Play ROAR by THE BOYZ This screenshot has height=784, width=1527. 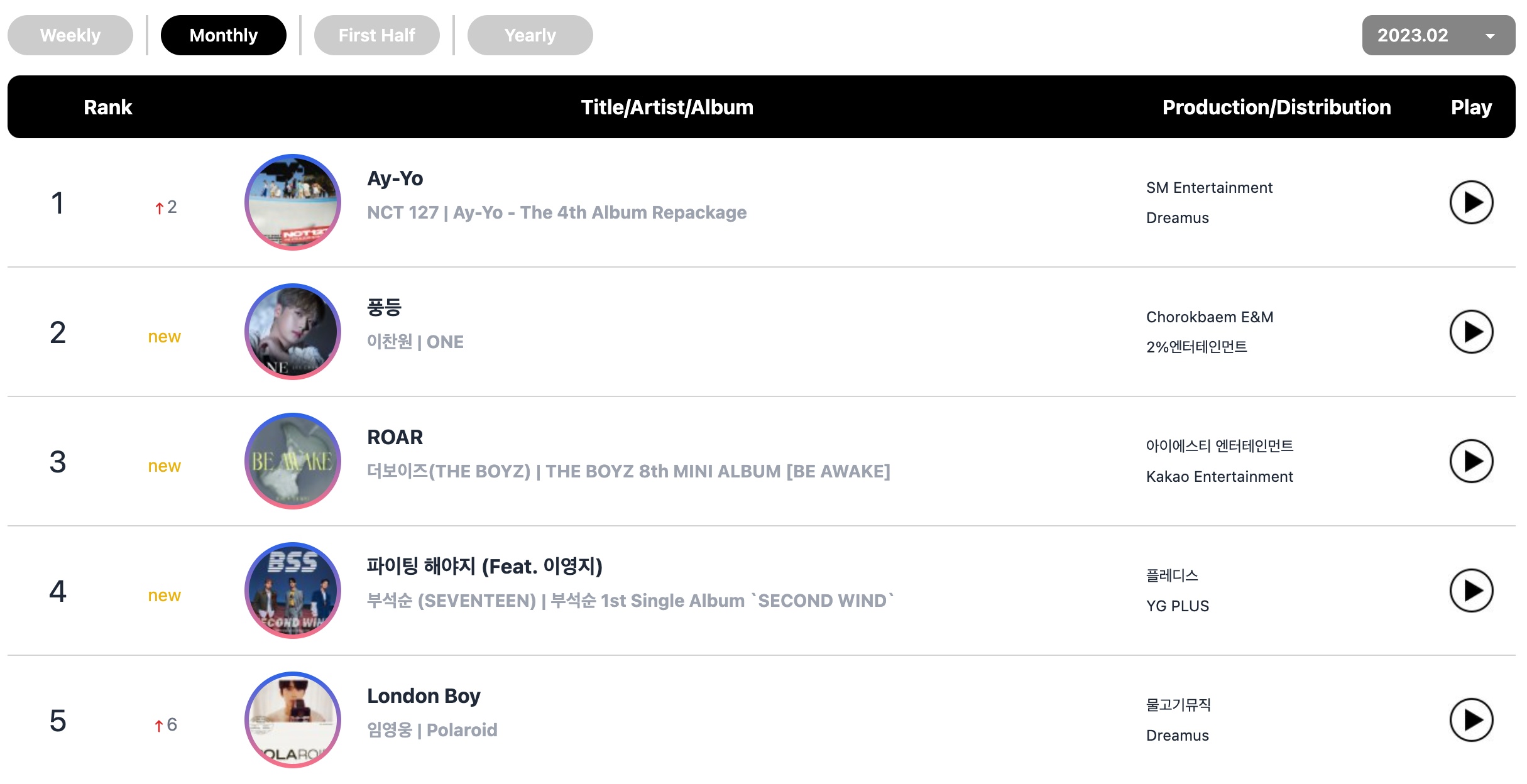(1471, 461)
